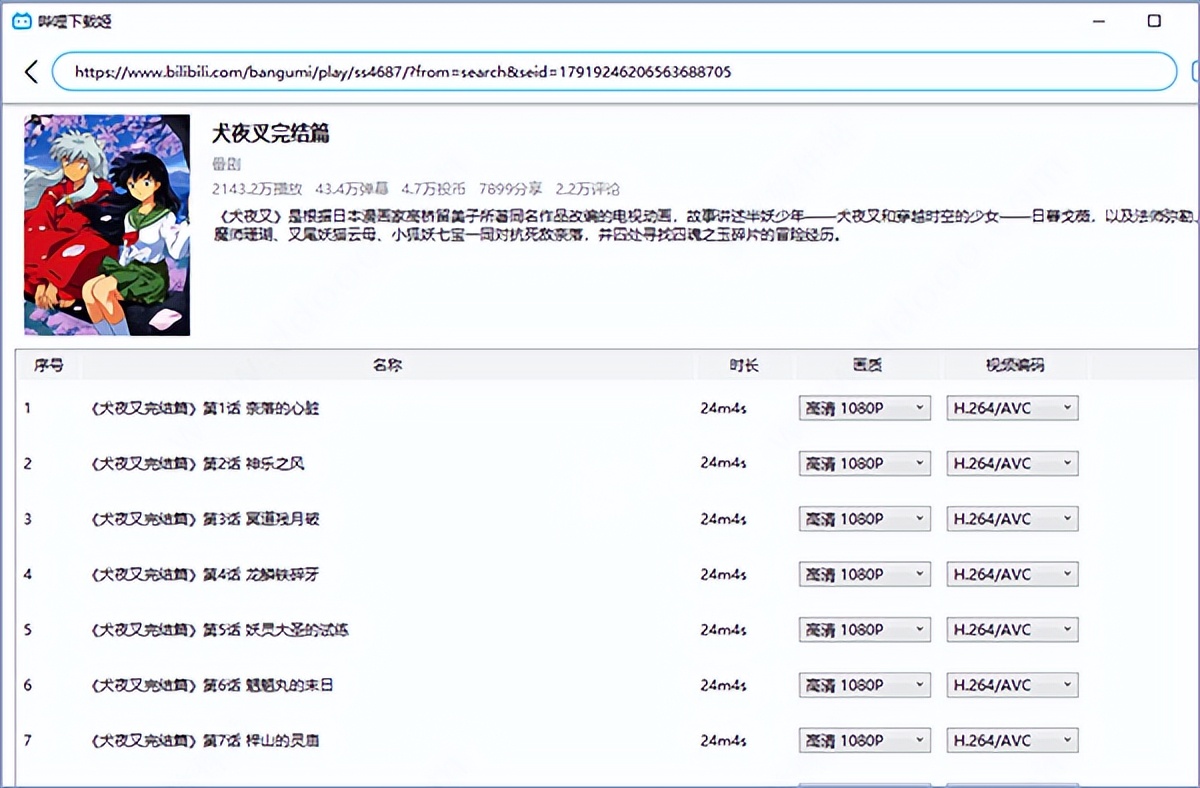Click the 序号 column header
Screen dimensions: 1200x788
click(x=48, y=366)
